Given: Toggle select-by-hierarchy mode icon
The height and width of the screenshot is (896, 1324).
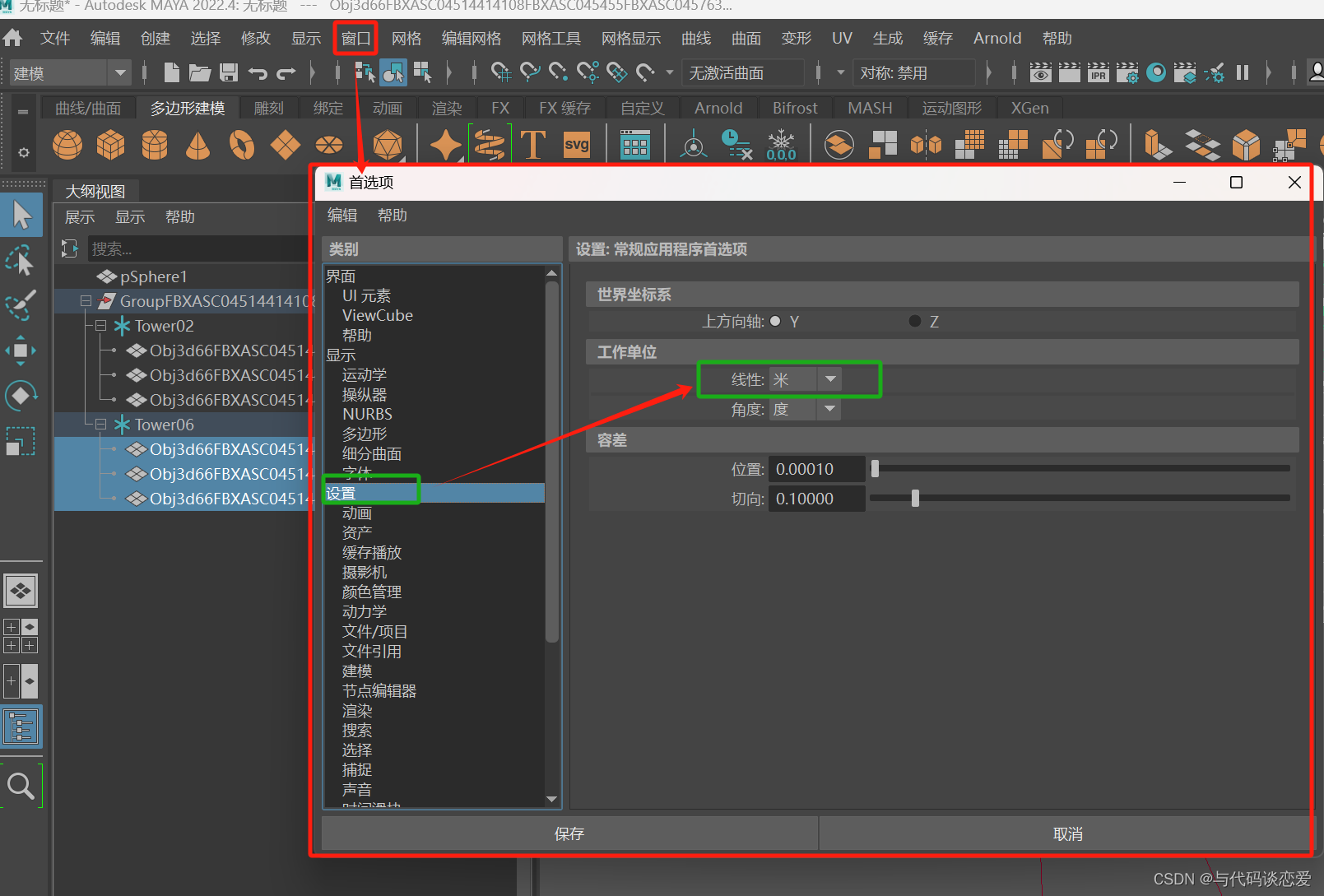Looking at the screenshot, I should coord(365,73).
